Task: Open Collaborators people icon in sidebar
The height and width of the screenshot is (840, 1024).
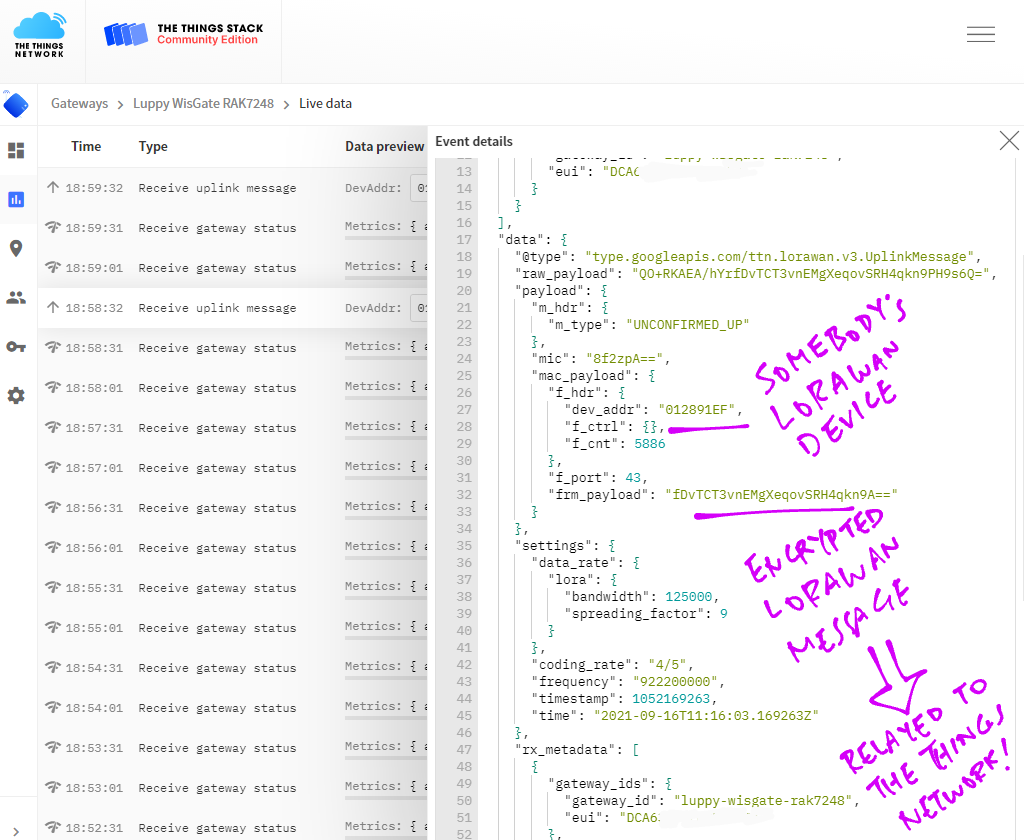Action: tap(16, 297)
